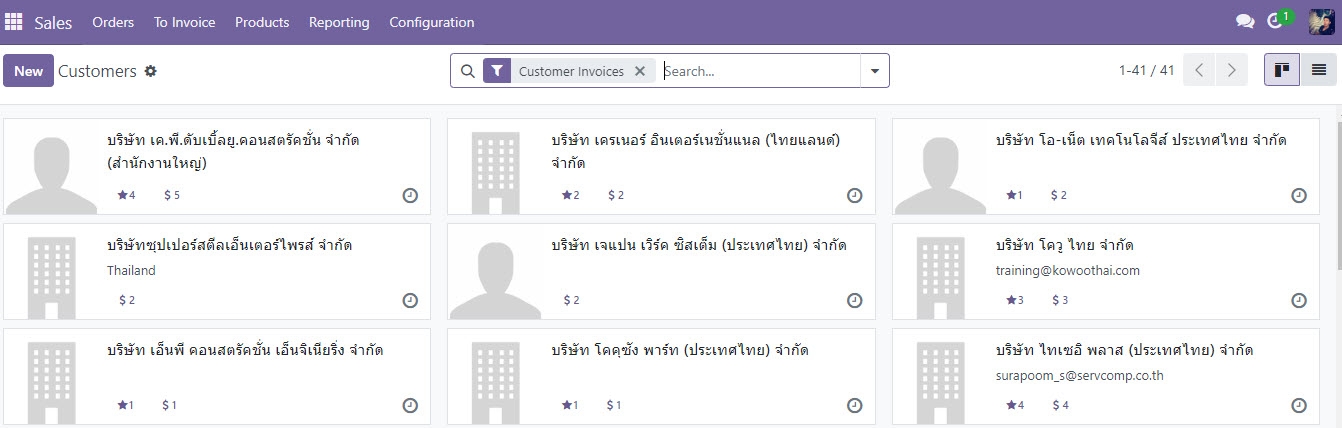Go to next page of customers
This screenshot has height=428, width=1342.
[x=1231, y=70]
